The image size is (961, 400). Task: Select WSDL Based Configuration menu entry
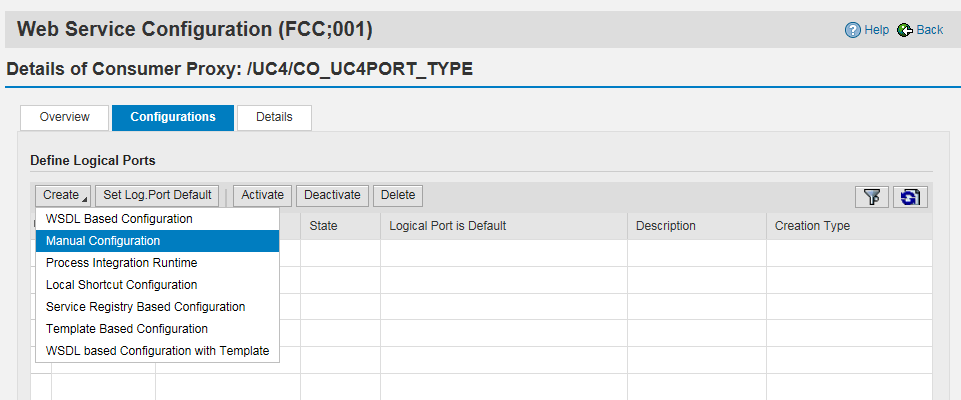point(119,219)
